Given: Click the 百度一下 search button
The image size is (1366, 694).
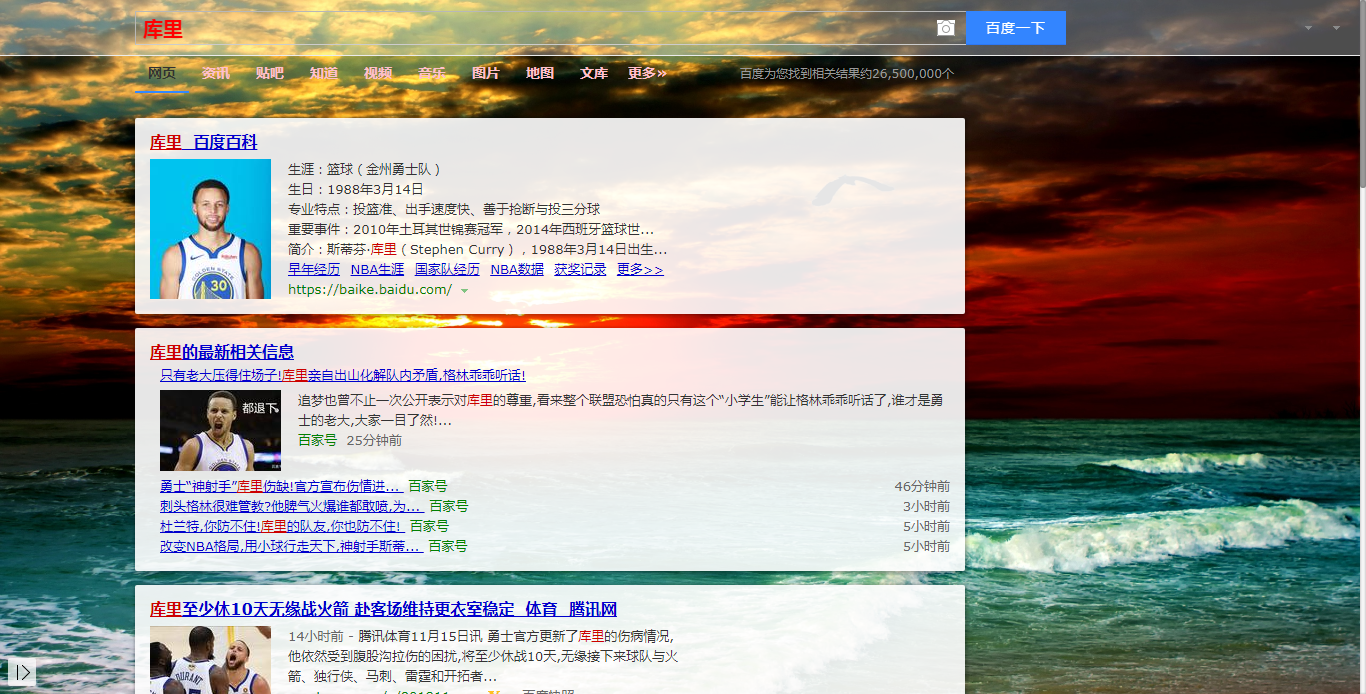Looking at the screenshot, I should coord(1016,28).
